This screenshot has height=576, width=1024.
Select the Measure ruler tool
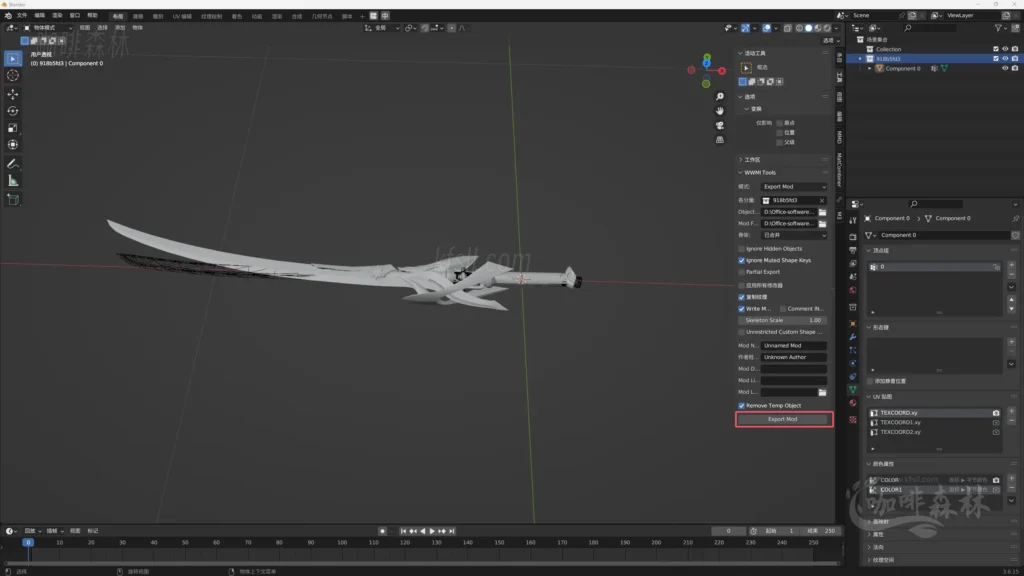click(13, 181)
